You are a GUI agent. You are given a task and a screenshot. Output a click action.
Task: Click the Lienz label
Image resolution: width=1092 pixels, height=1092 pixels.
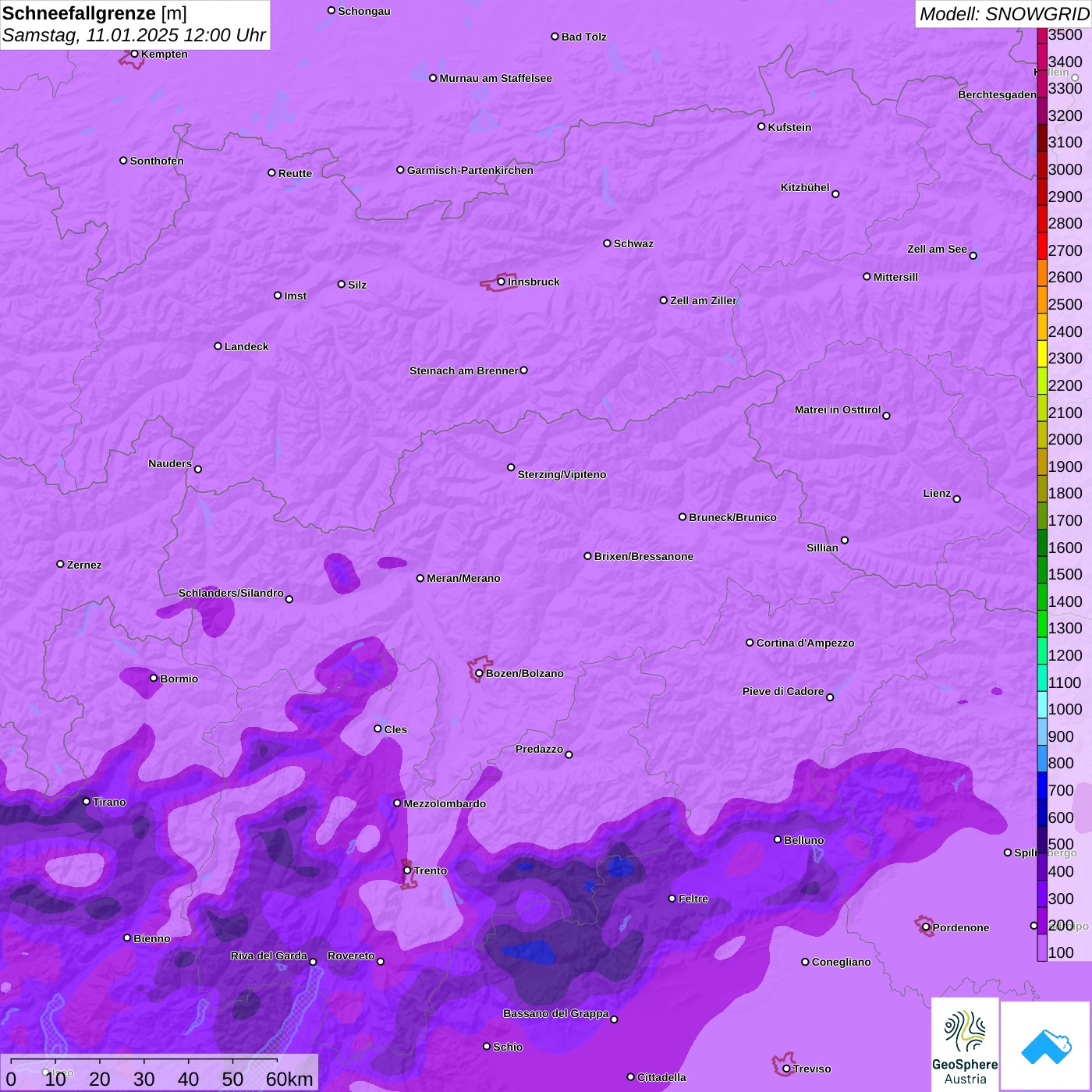coord(937,493)
